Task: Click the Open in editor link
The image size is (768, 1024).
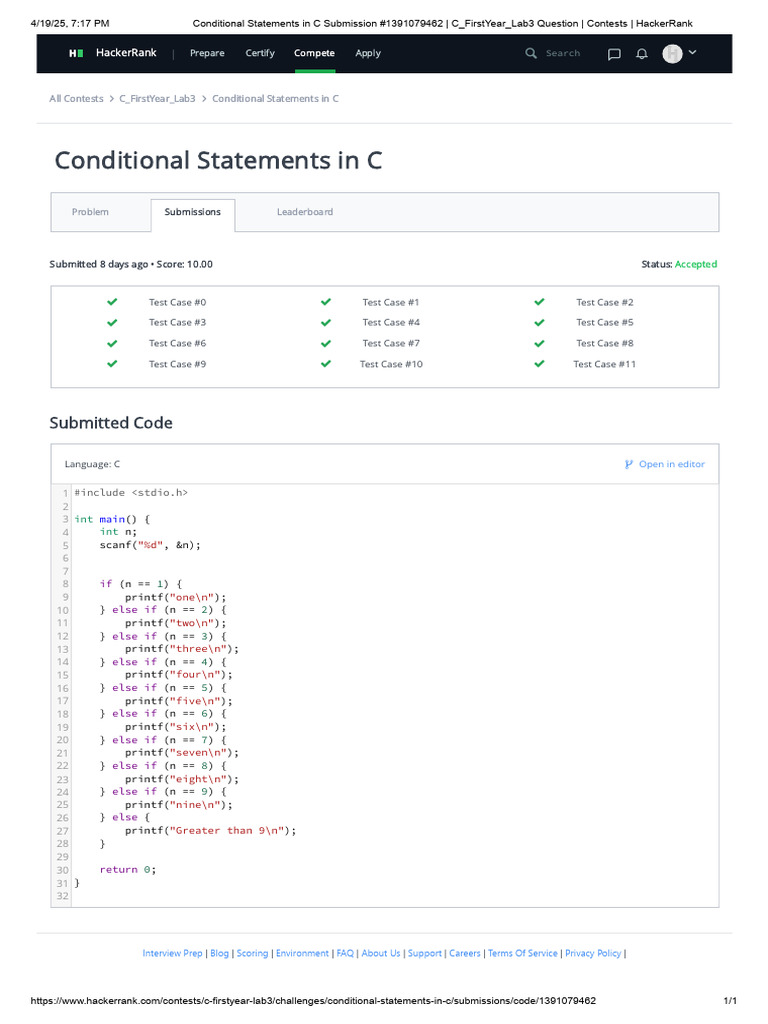Action: click(x=671, y=464)
